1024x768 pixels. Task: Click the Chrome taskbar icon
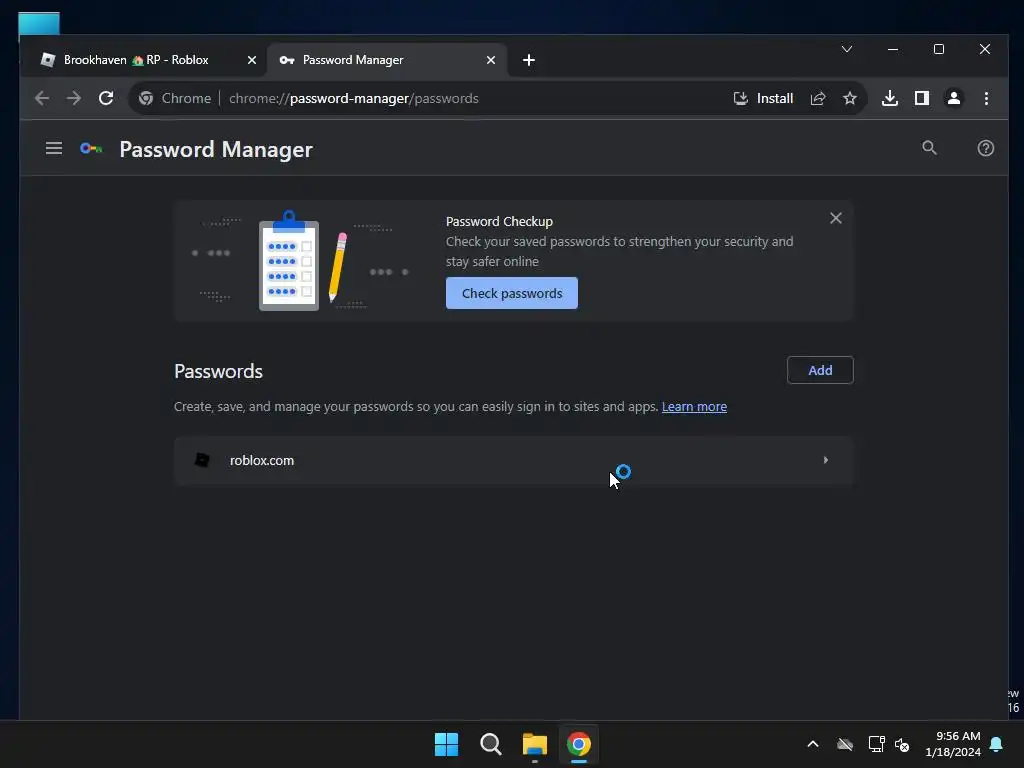pos(579,744)
